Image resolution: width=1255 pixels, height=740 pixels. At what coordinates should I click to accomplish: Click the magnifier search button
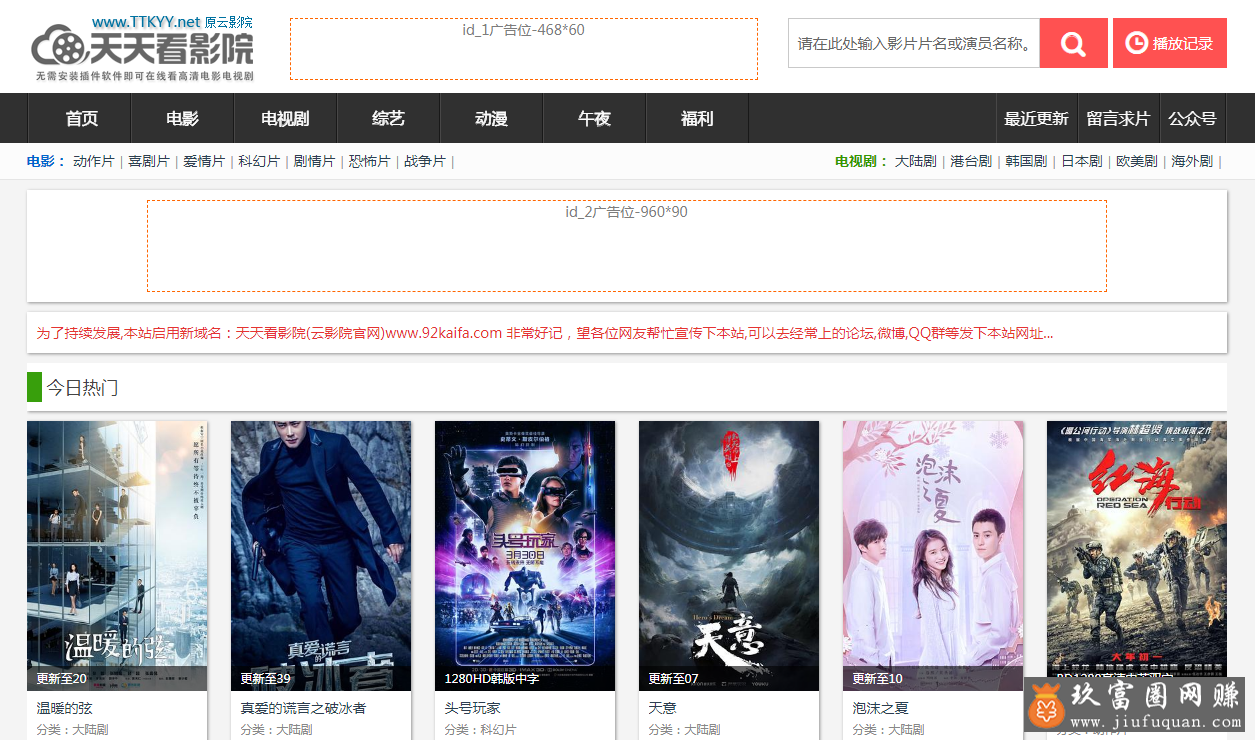(x=1073, y=43)
